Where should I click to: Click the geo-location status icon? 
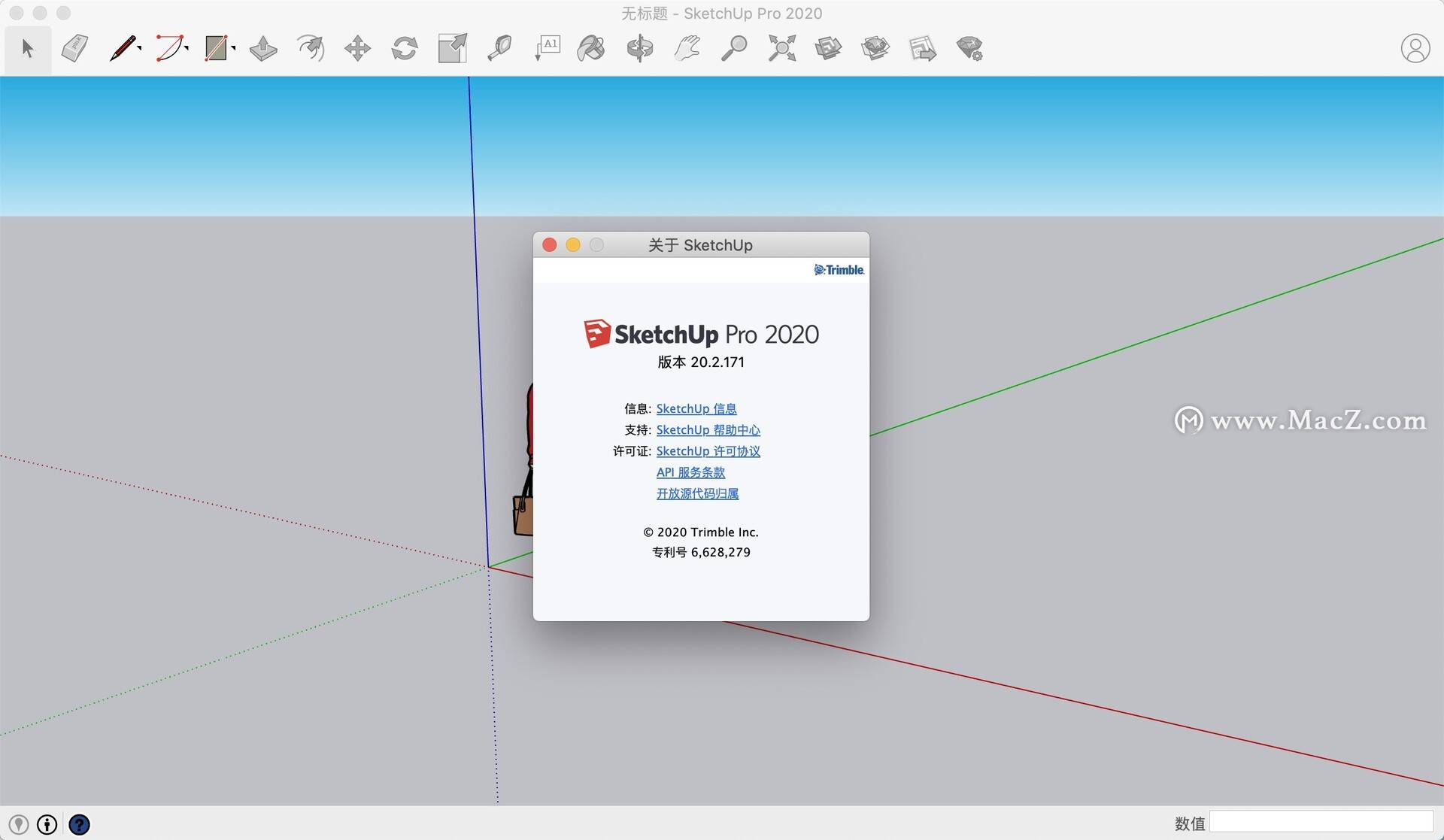[19, 825]
